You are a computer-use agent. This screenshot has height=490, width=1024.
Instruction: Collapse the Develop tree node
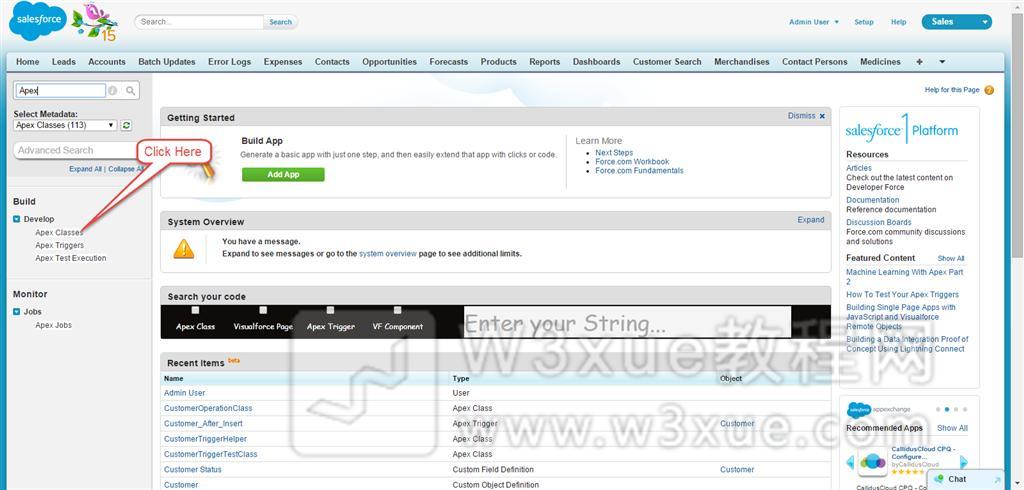[x=17, y=220]
